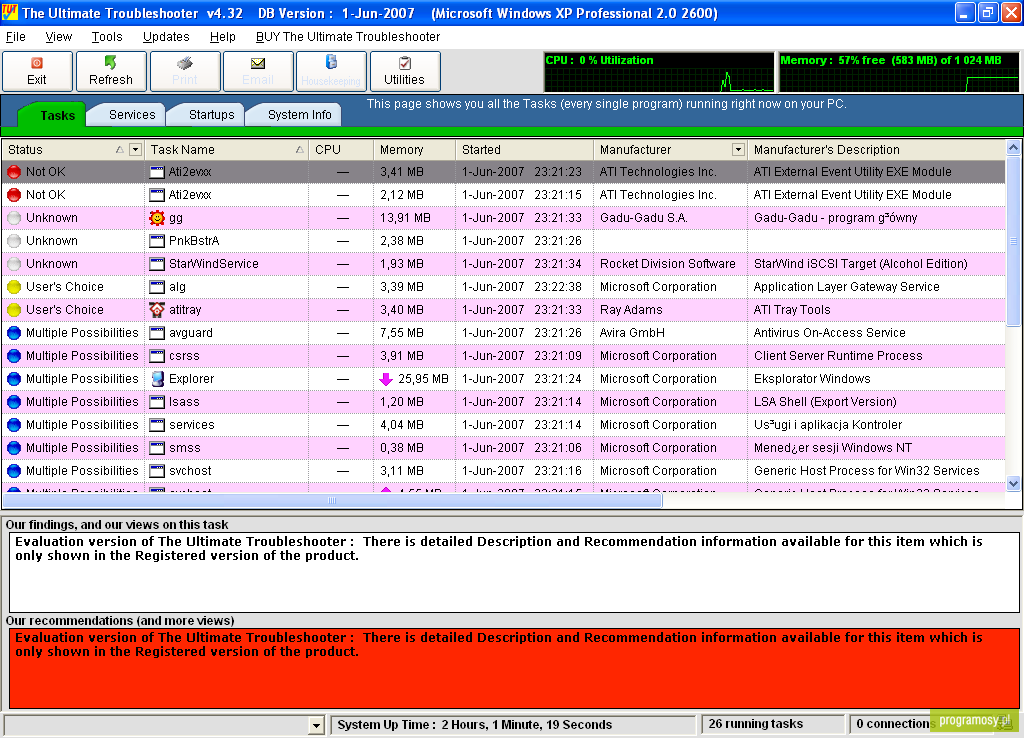Refresh the task list
1025x738 pixels.
pos(110,71)
